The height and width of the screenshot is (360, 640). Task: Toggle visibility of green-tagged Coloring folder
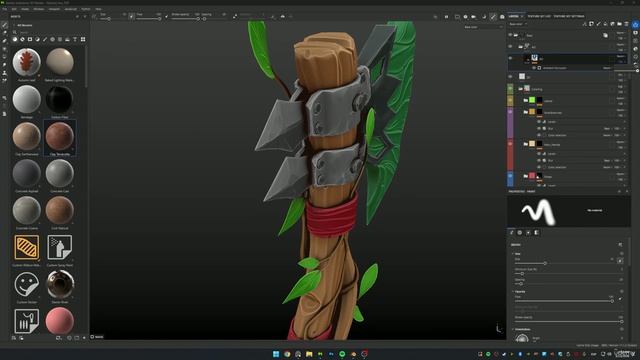tap(510, 88)
